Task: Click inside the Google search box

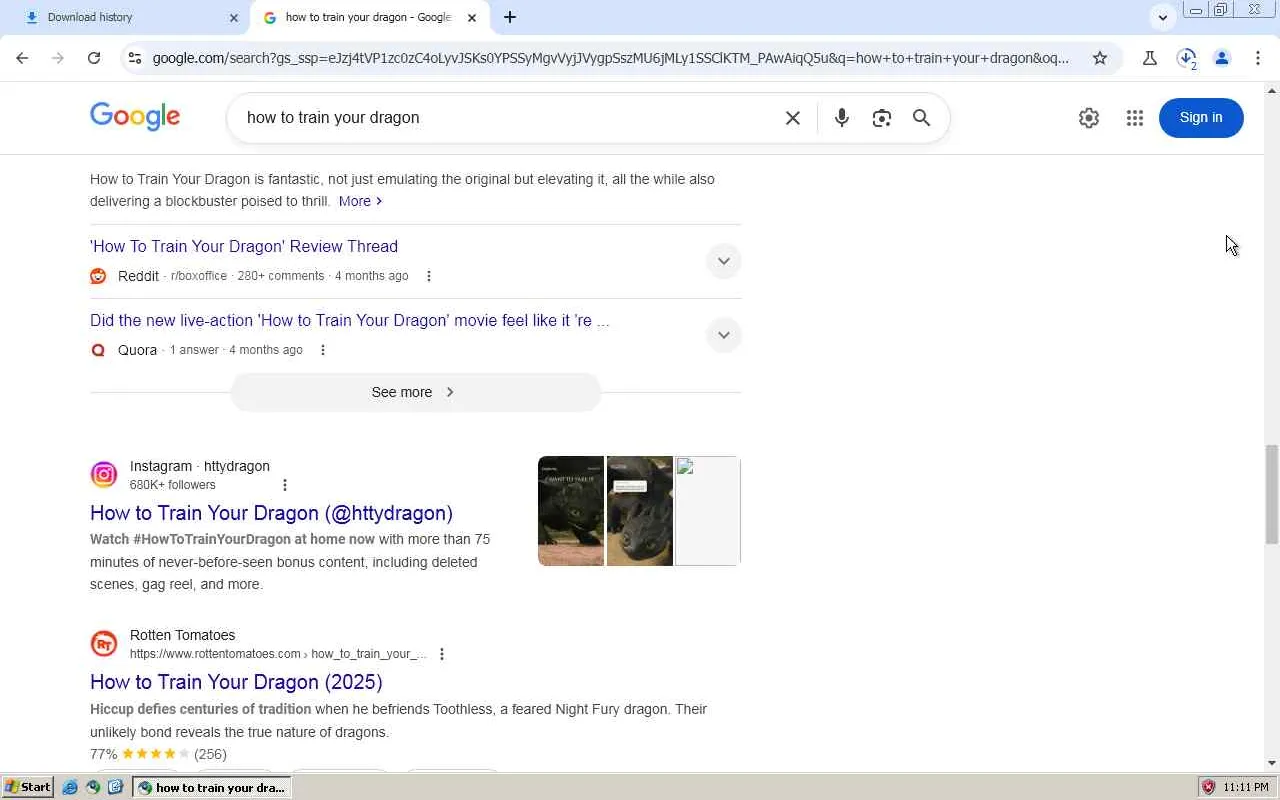Action: pos(510,118)
